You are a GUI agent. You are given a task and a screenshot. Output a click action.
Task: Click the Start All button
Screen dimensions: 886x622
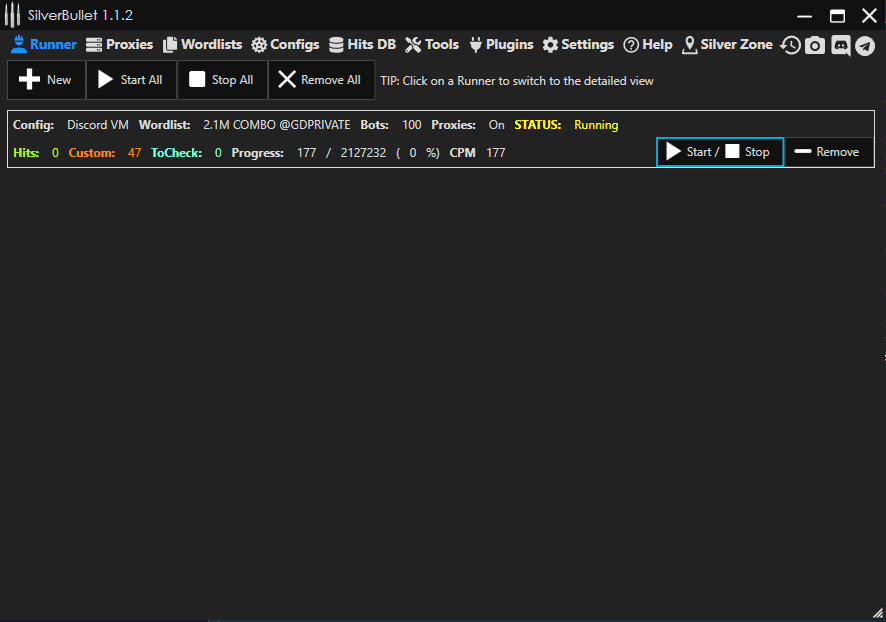(131, 80)
